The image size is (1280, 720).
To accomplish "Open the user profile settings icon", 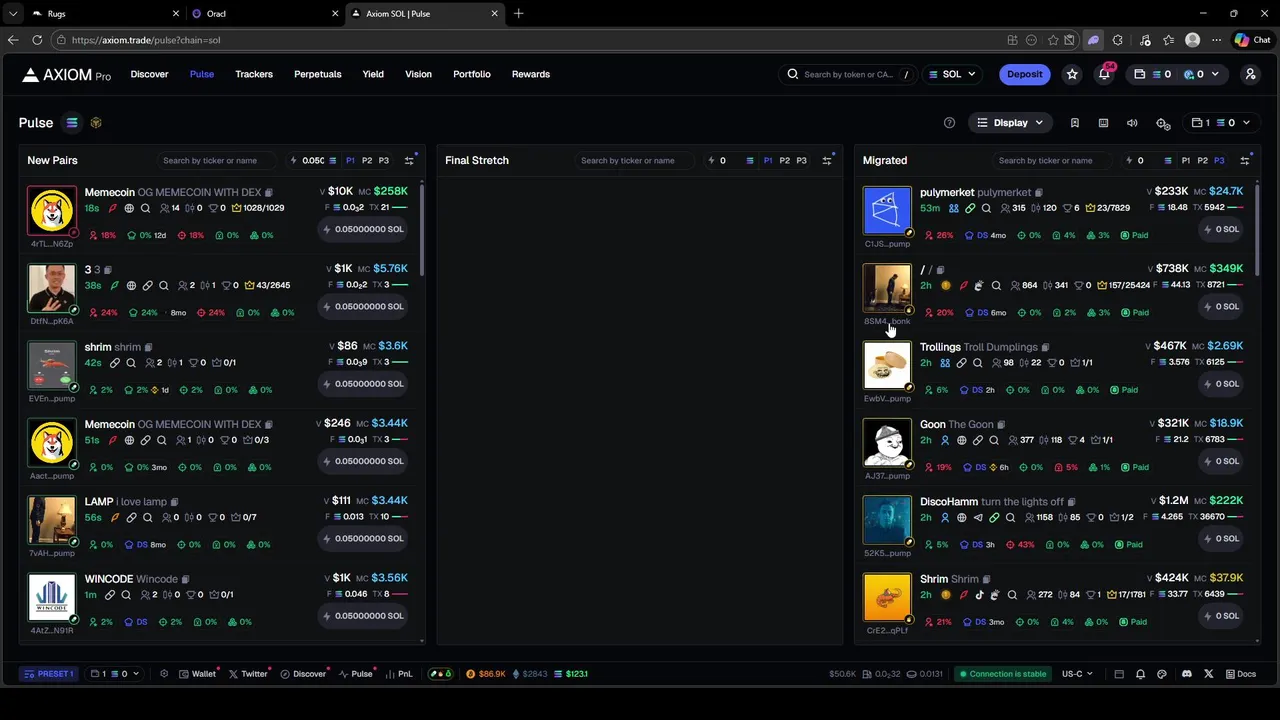I will (1250, 74).
